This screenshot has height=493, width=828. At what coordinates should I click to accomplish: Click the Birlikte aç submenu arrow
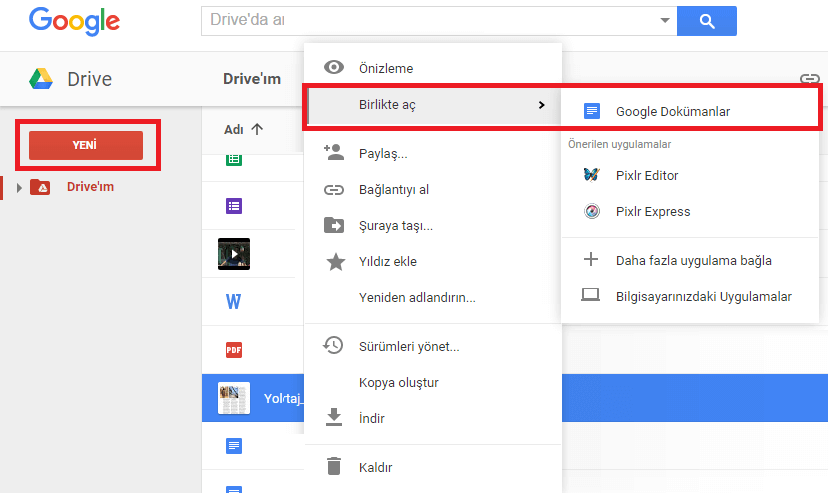click(541, 105)
